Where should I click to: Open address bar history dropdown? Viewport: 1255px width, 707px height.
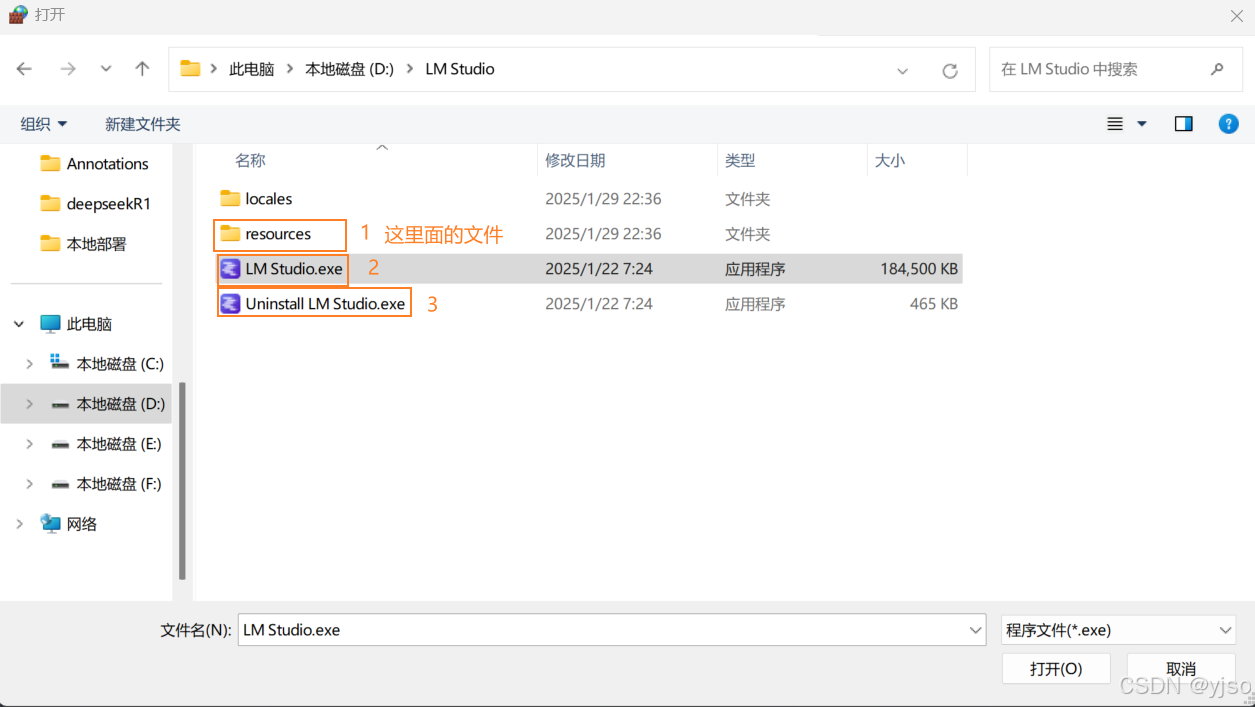(x=902, y=70)
